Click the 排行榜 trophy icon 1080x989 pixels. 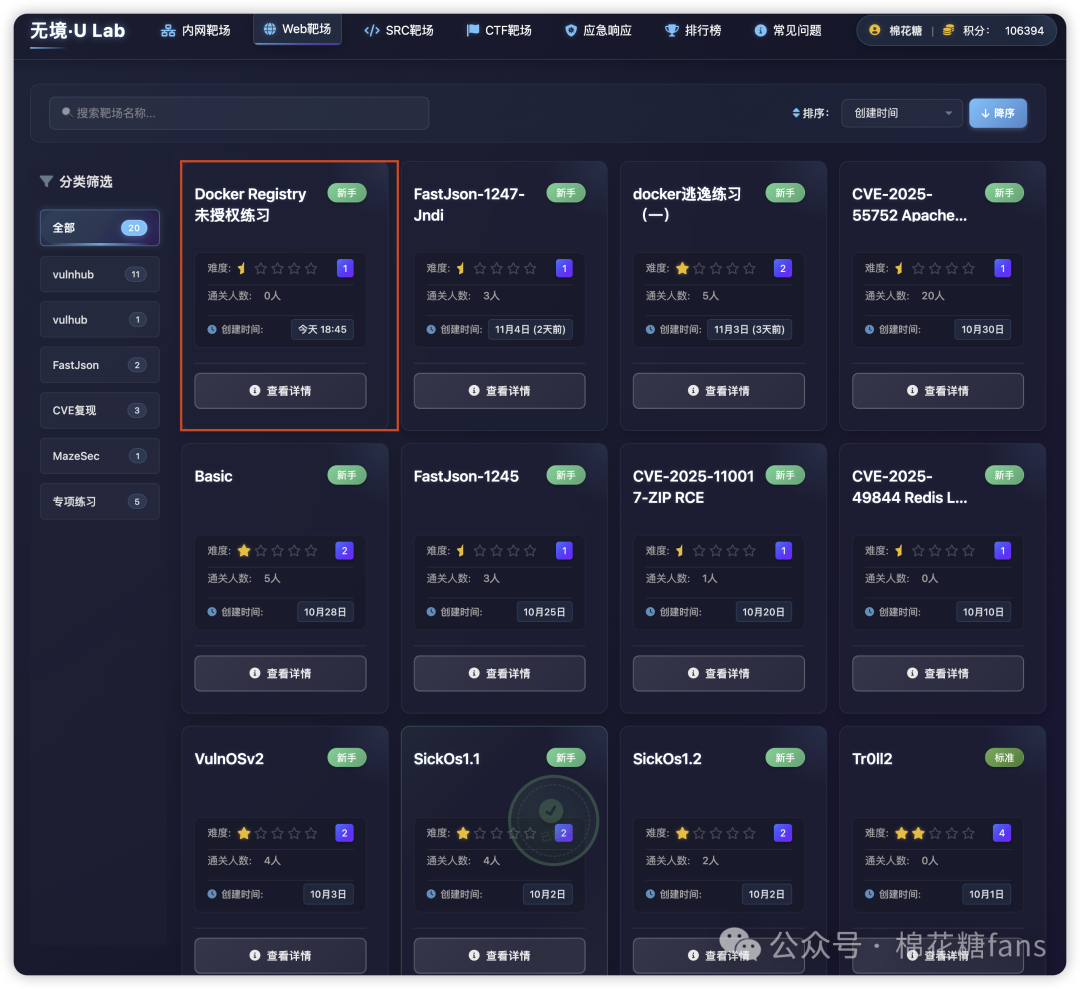click(672, 31)
